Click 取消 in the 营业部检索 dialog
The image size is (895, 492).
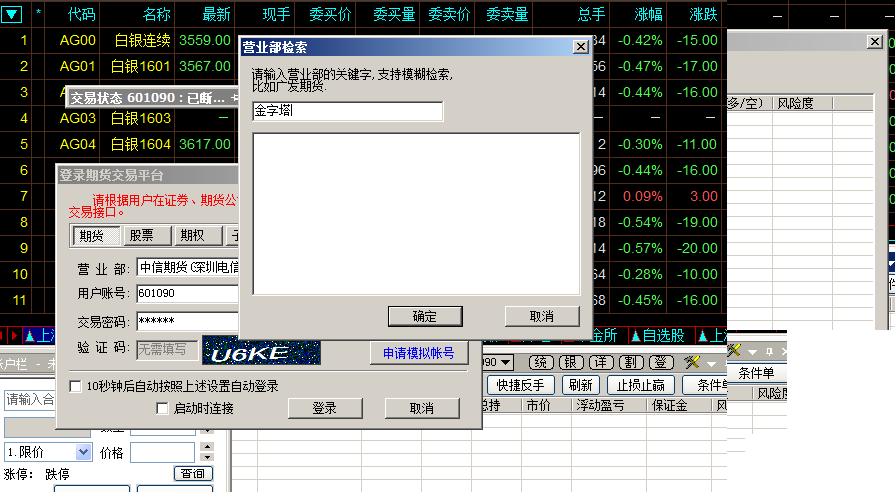[x=541, y=316]
